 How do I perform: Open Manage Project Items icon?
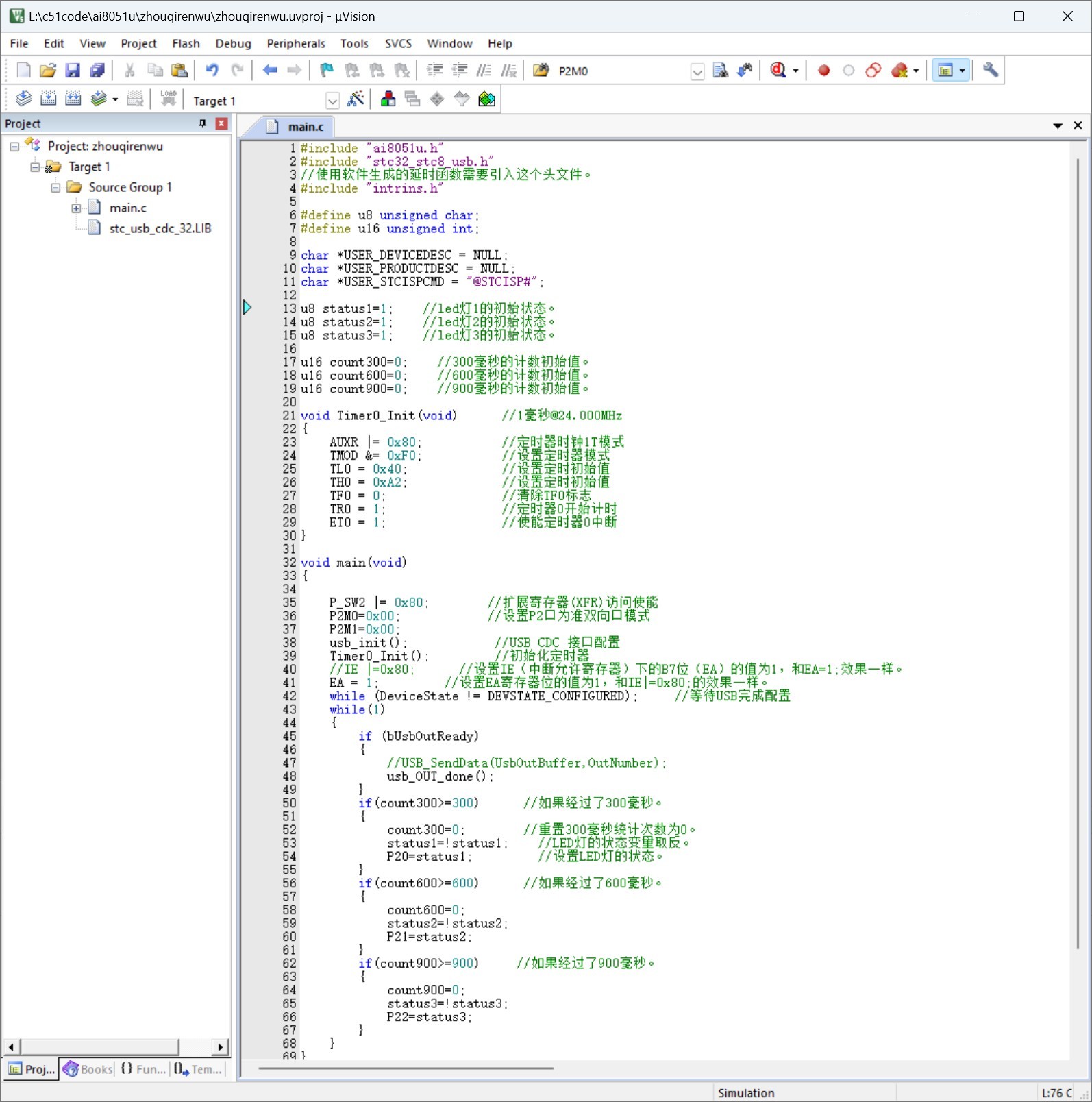point(388,99)
